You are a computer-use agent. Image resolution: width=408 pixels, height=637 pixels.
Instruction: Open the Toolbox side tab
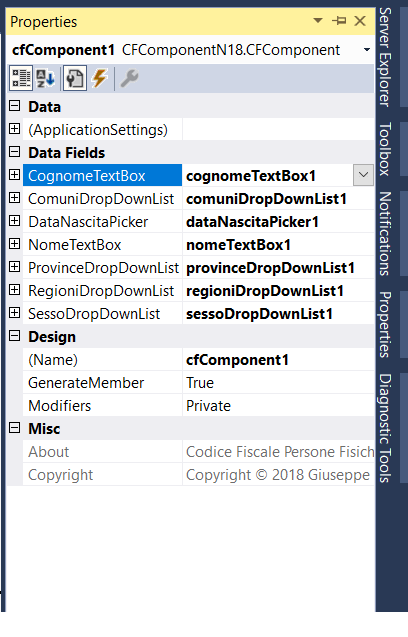[385, 149]
